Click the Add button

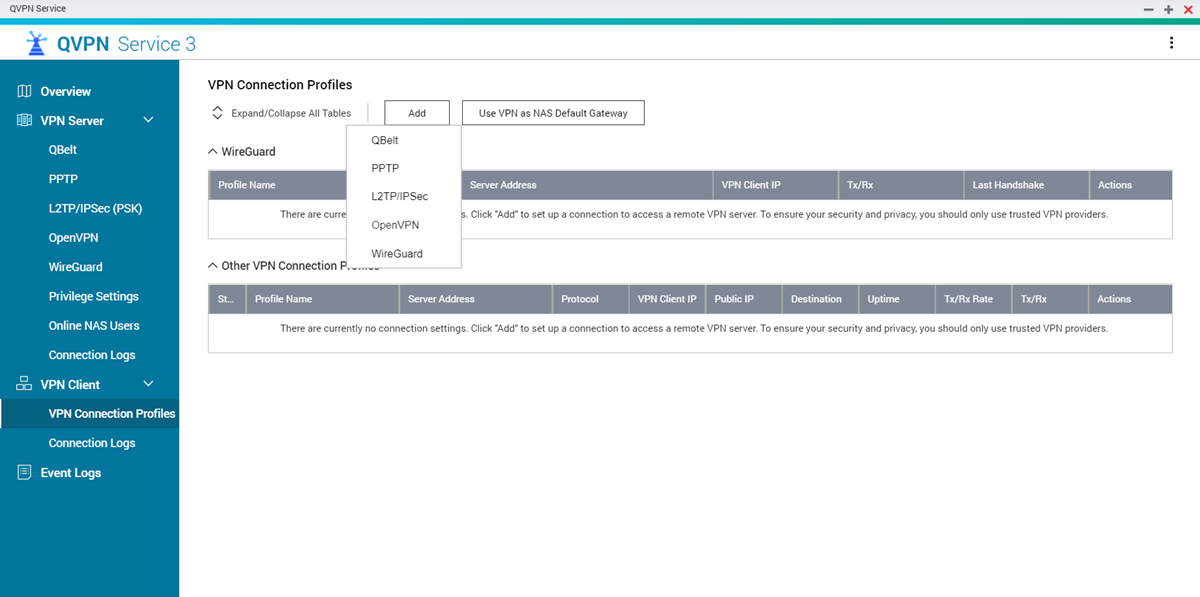[x=417, y=113]
